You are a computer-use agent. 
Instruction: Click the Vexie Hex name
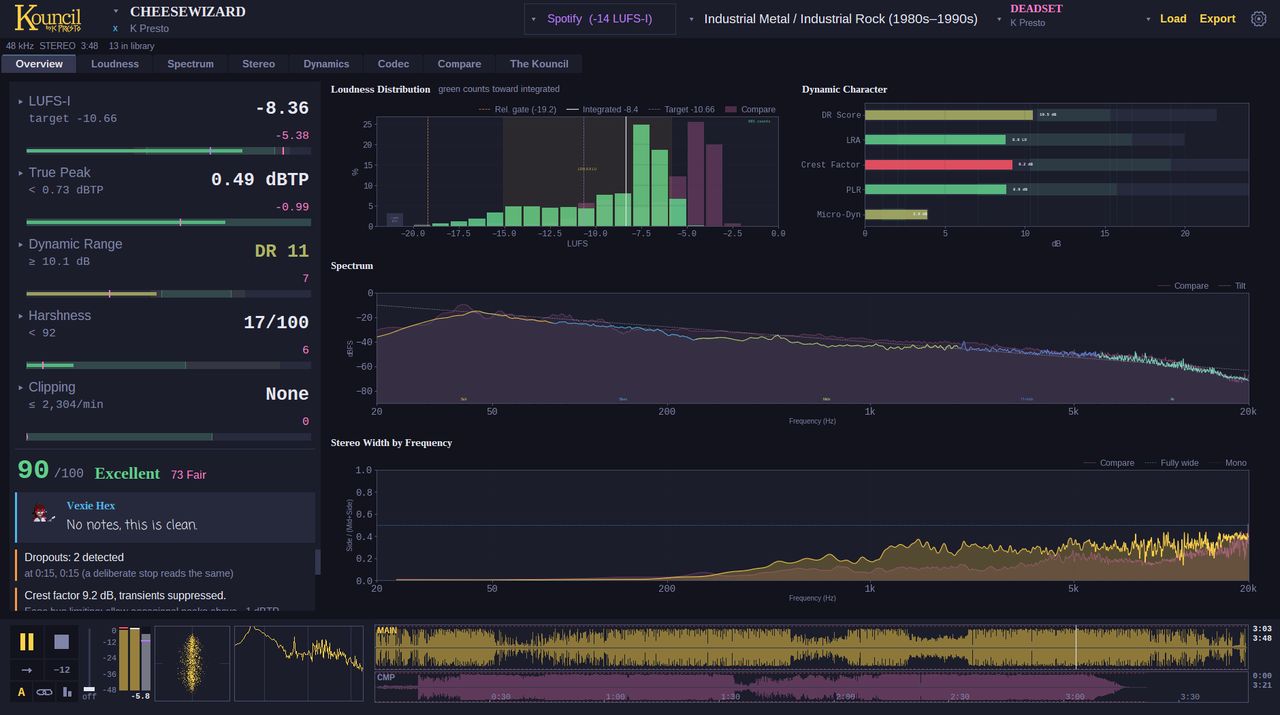click(91, 506)
